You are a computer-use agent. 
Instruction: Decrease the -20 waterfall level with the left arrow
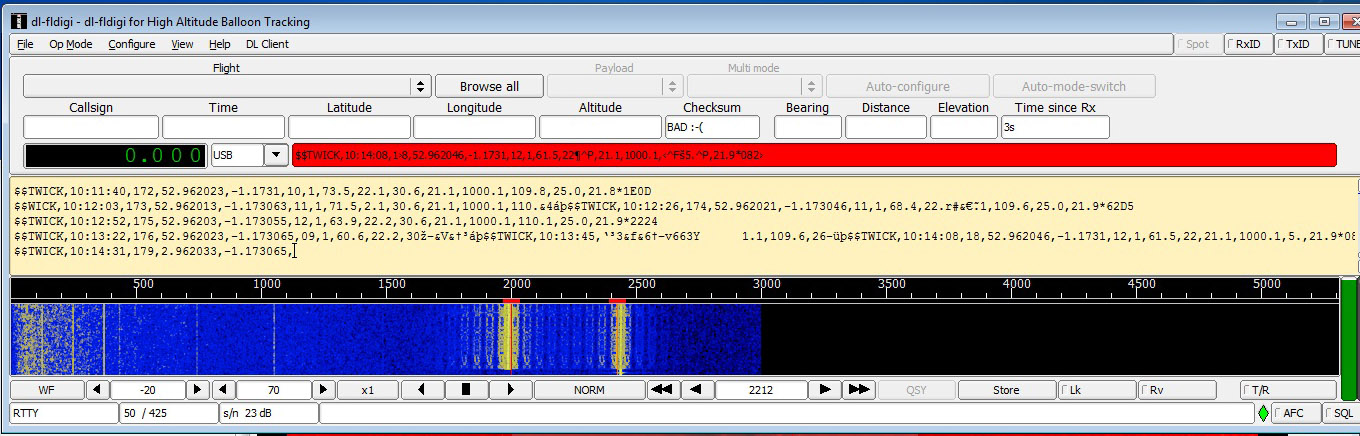pyautogui.click(x=97, y=390)
